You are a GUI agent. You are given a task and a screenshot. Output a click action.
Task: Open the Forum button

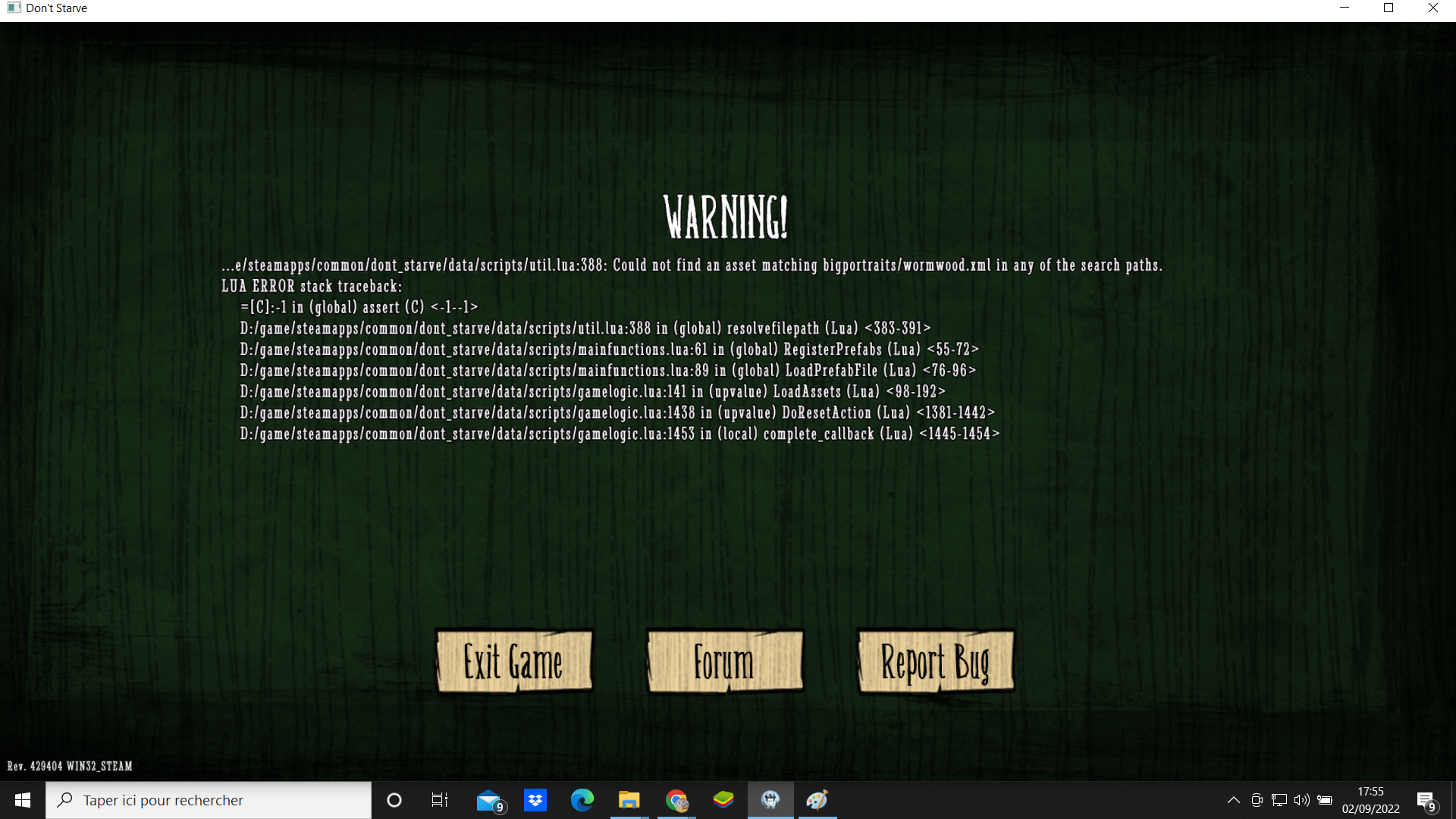pos(724,662)
